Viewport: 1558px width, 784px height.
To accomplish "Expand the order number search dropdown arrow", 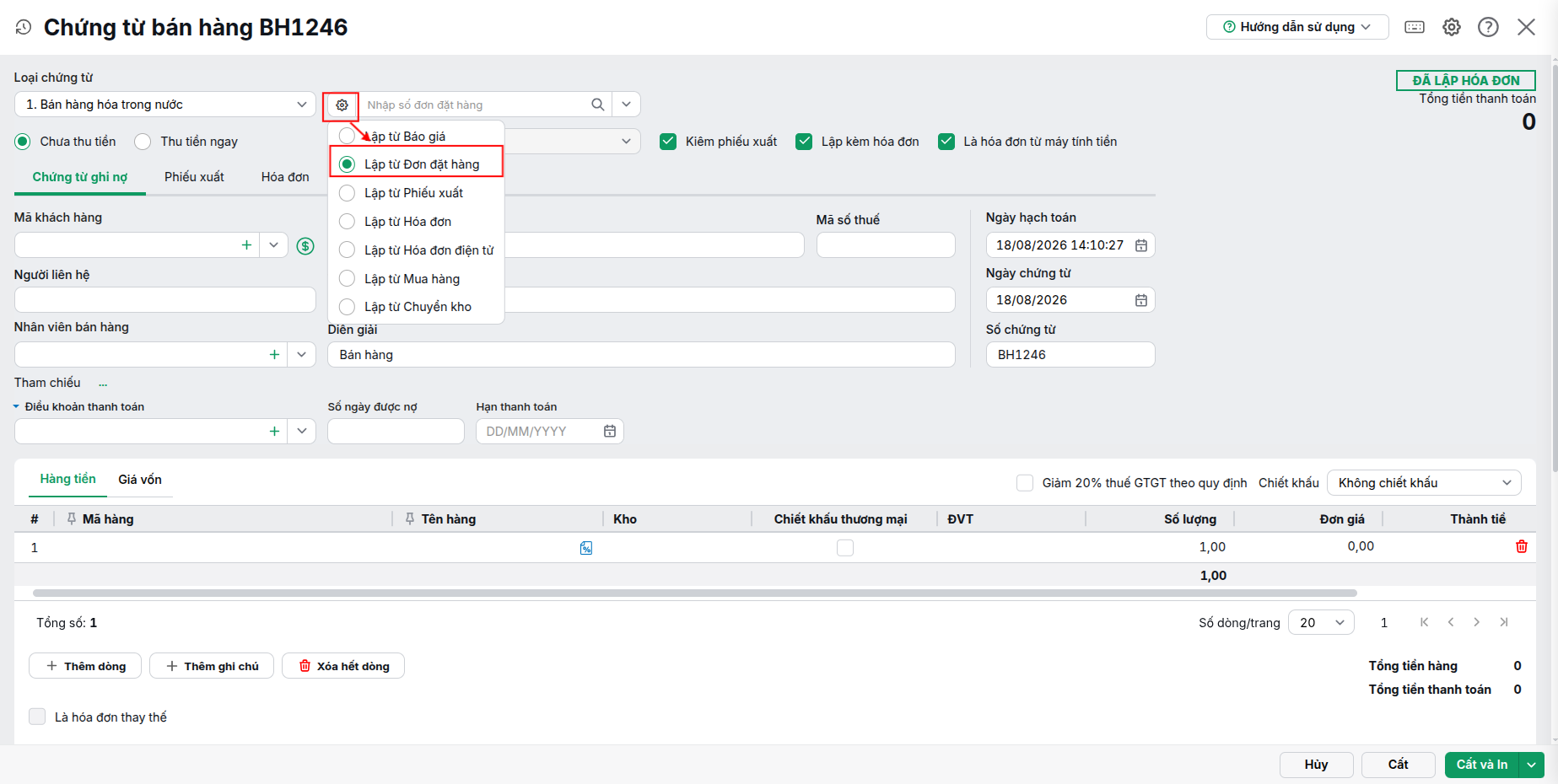I will click(x=626, y=105).
